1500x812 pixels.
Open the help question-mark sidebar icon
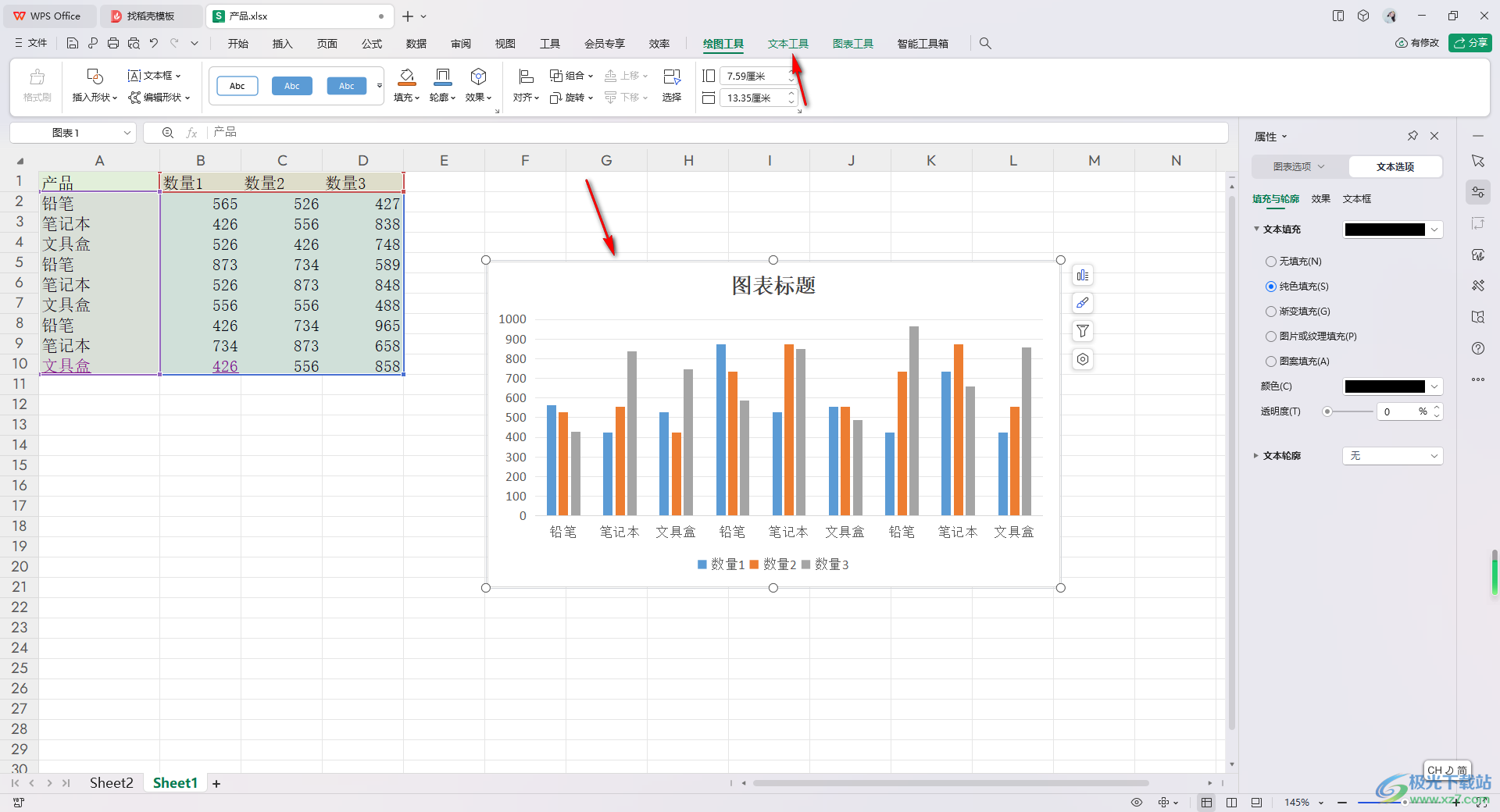[x=1478, y=348]
